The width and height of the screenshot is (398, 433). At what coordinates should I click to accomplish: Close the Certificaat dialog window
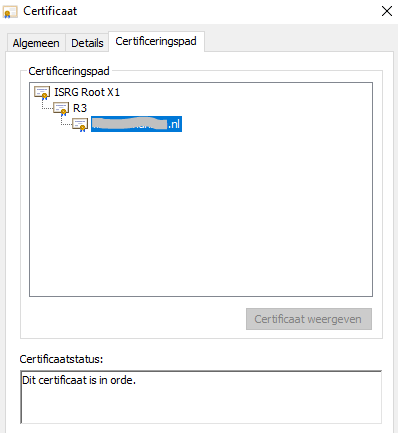click(x=387, y=11)
